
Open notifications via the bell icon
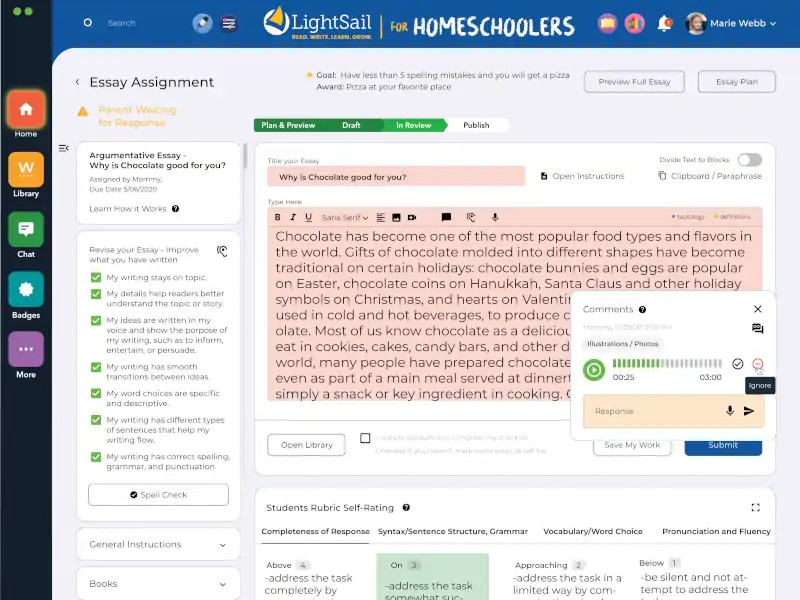click(x=664, y=23)
